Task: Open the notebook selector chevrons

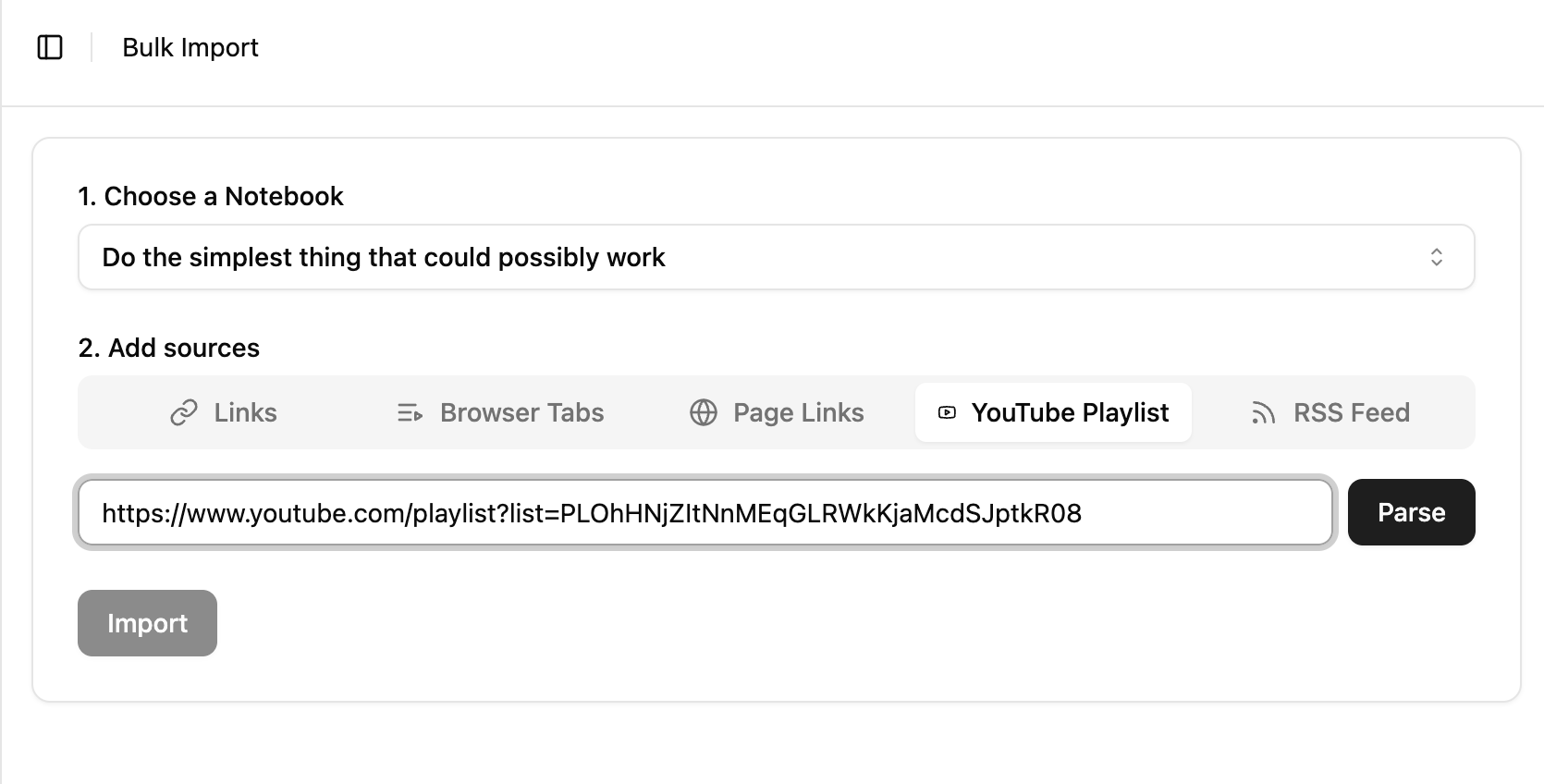Action: point(1437,257)
